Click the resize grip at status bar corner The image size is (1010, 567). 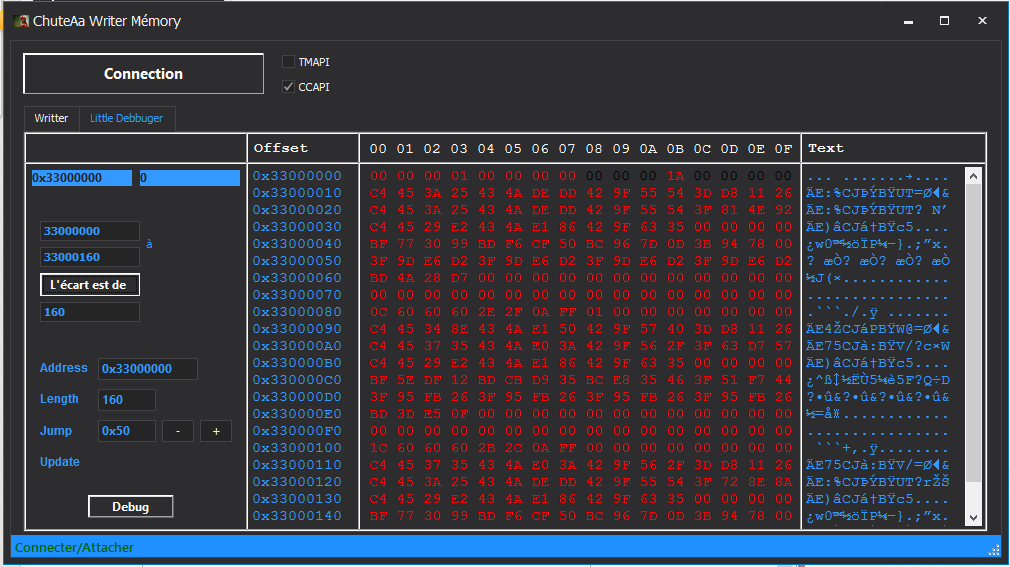pos(993,550)
